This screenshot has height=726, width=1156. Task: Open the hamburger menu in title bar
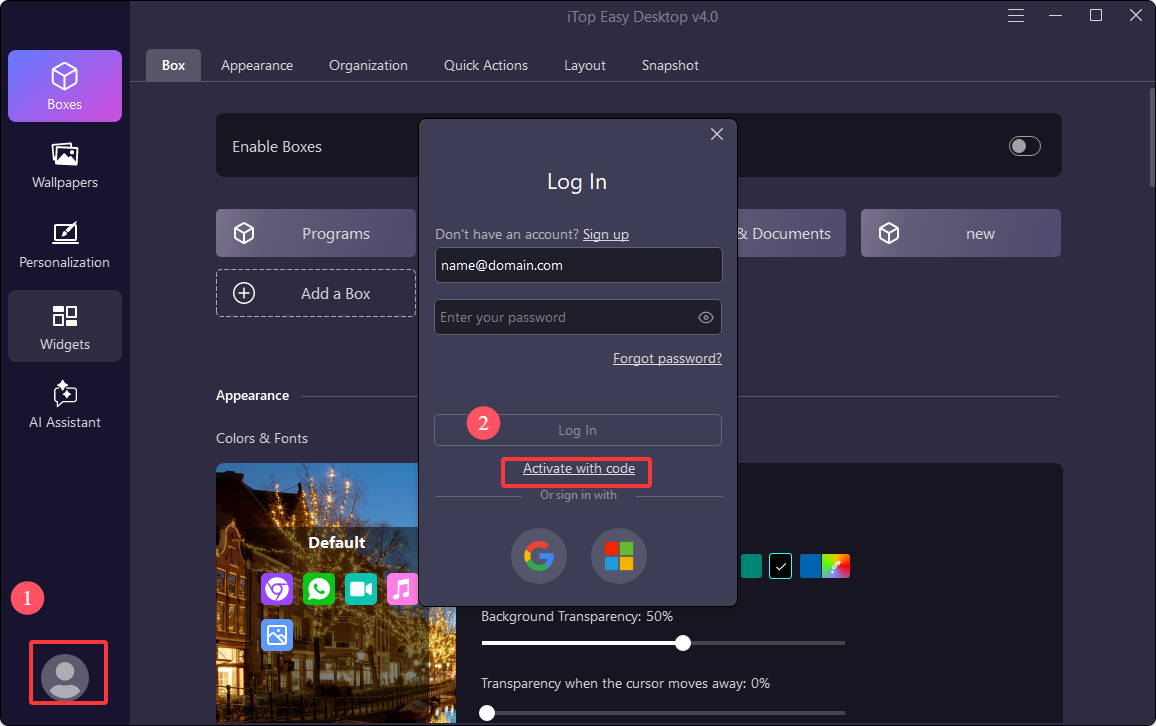1016,16
